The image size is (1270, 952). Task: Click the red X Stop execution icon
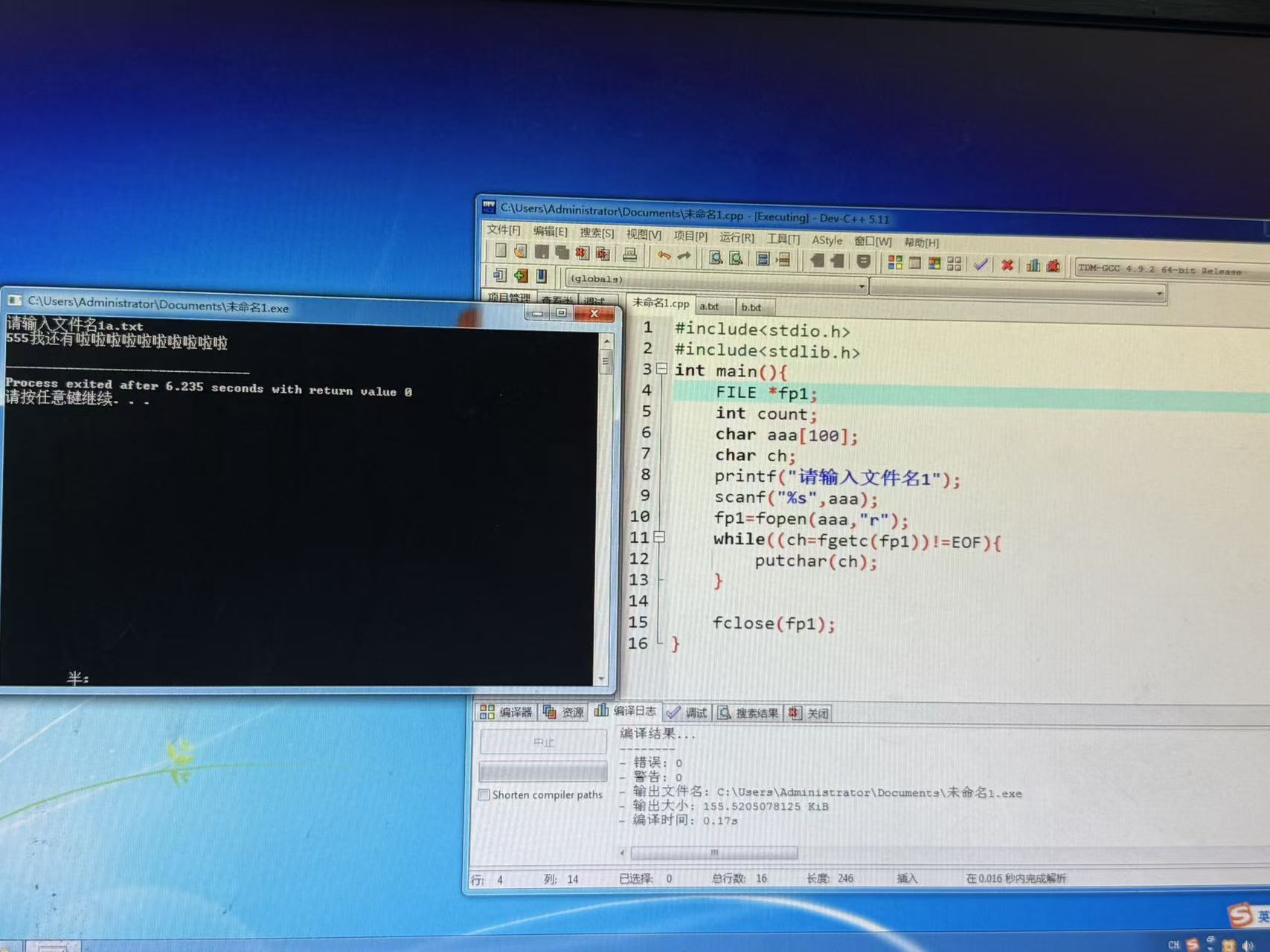[1007, 265]
